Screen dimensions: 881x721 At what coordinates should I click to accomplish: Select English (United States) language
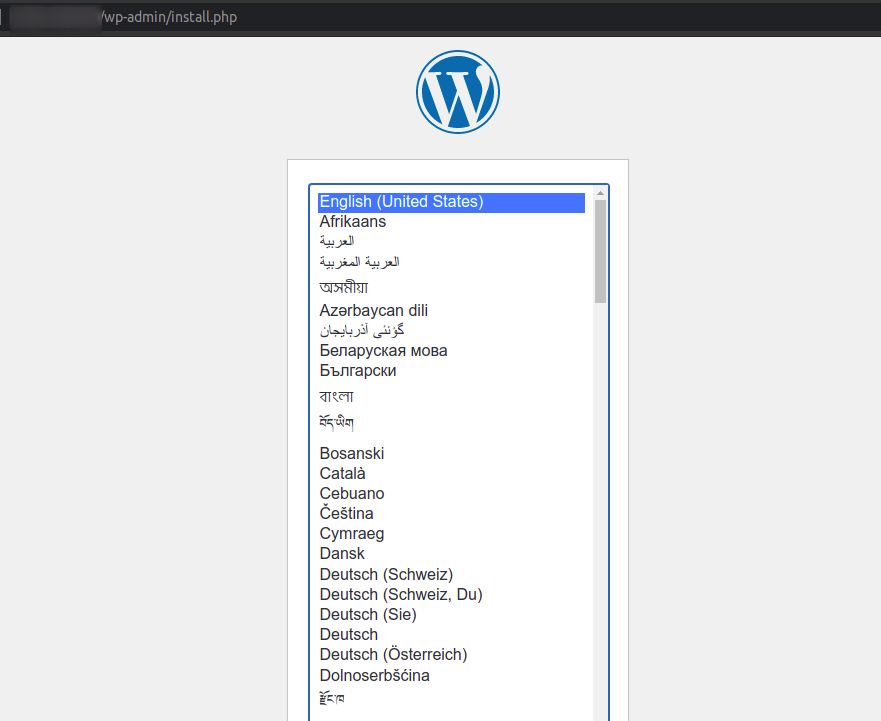click(451, 202)
